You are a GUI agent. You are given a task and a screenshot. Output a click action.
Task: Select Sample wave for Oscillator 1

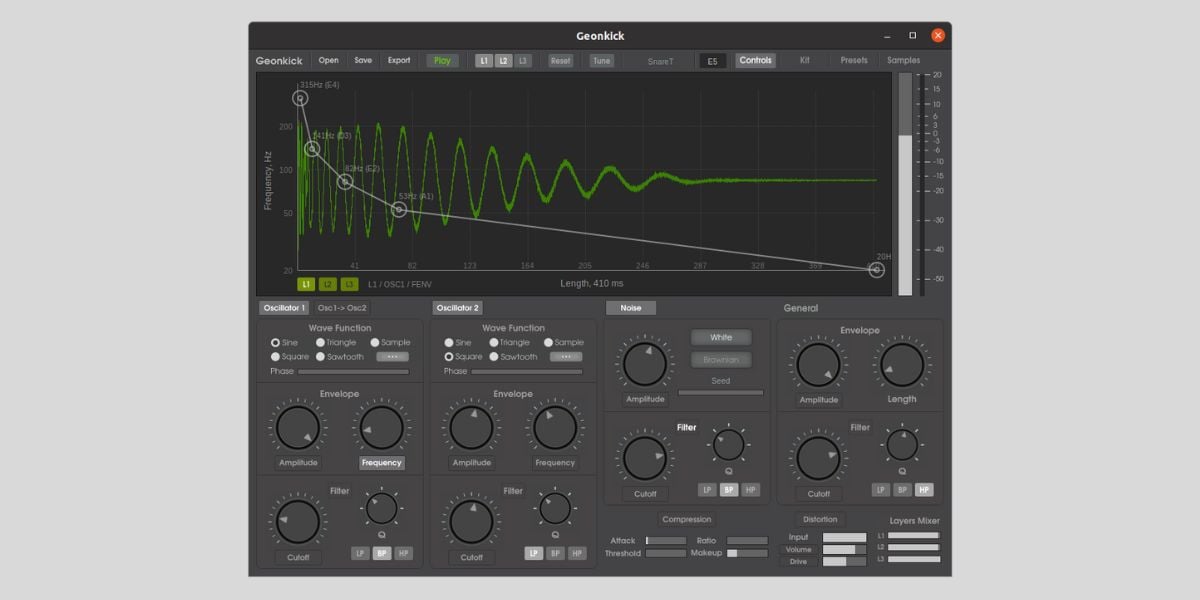(389, 343)
